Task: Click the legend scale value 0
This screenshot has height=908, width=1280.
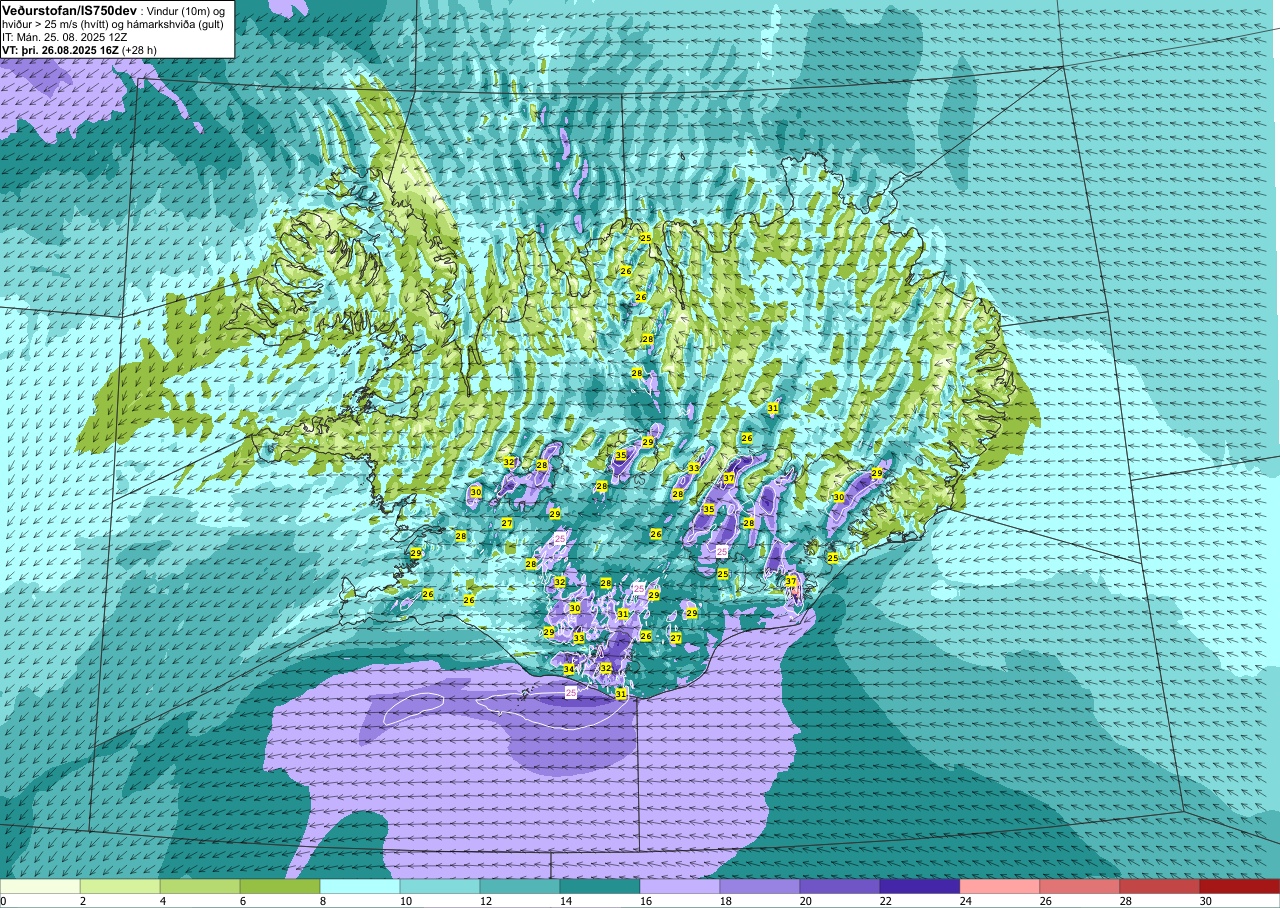Action: [x=3, y=901]
